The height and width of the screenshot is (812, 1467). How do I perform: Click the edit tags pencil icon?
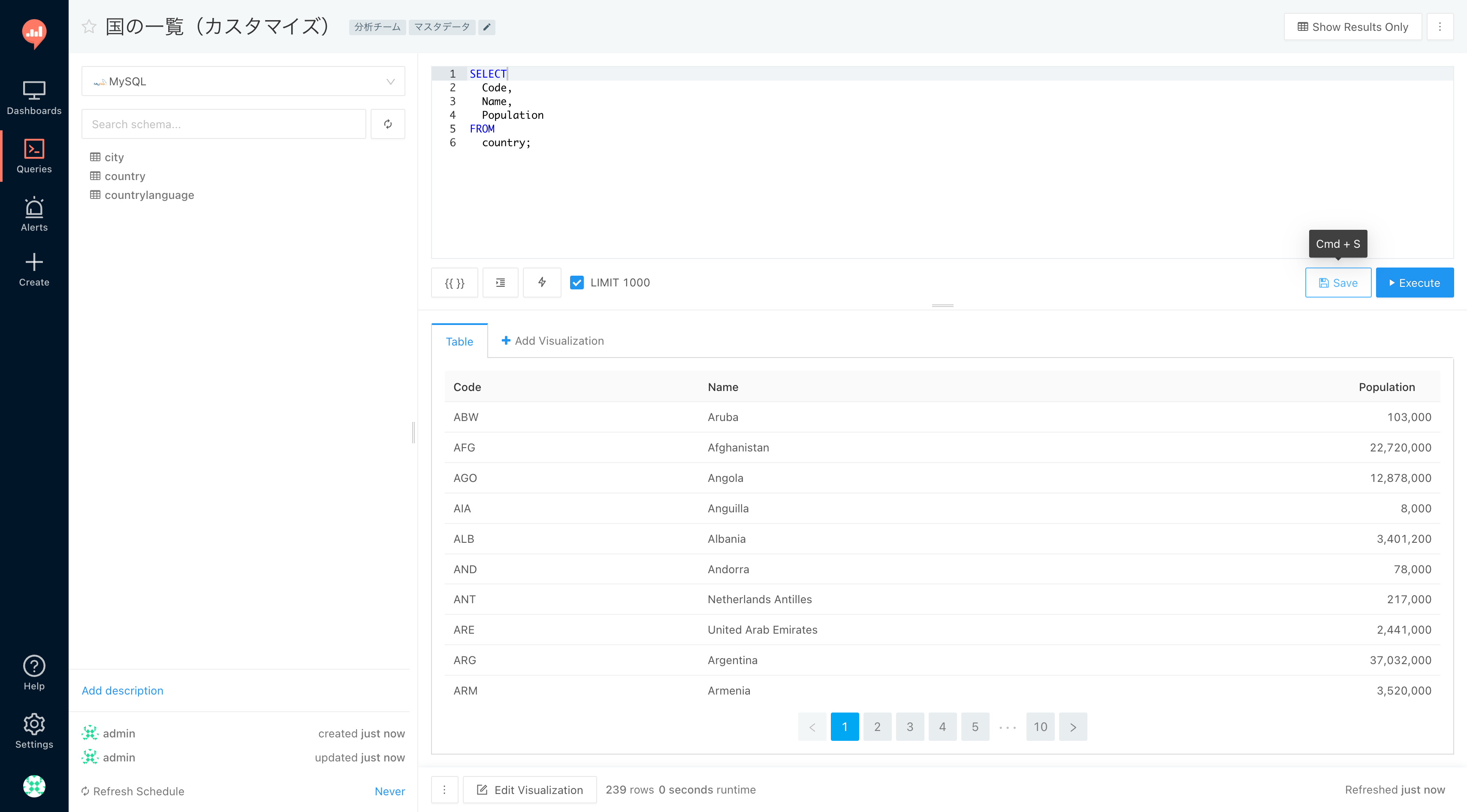point(486,27)
